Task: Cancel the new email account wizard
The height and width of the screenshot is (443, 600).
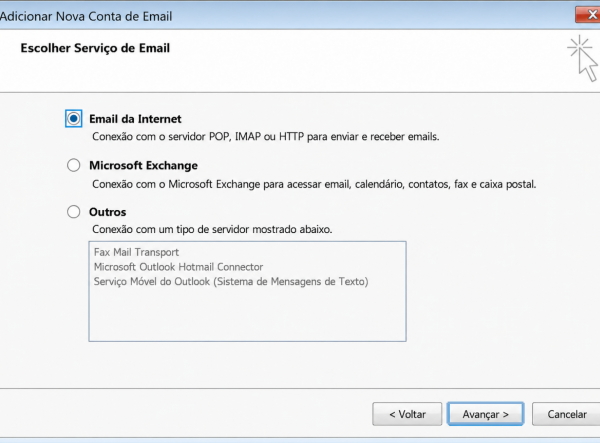Action: tap(566, 414)
